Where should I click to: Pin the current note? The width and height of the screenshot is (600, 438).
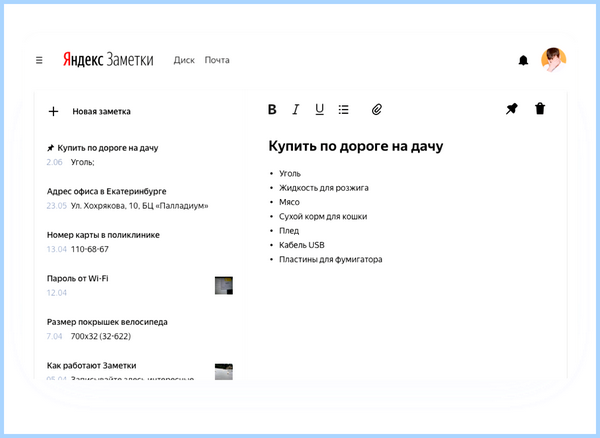pyautogui.click(x=512, y=109)
